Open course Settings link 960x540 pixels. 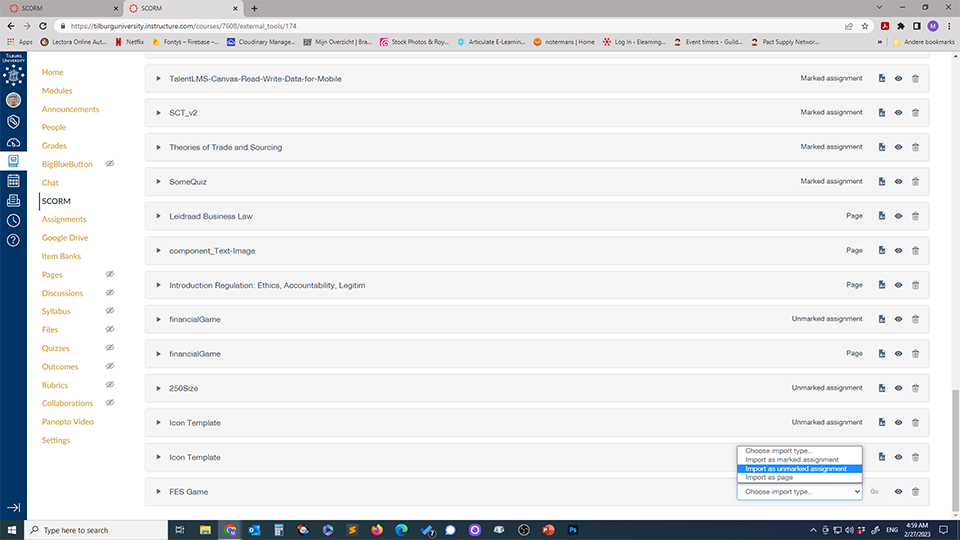[x=56, y=440]
